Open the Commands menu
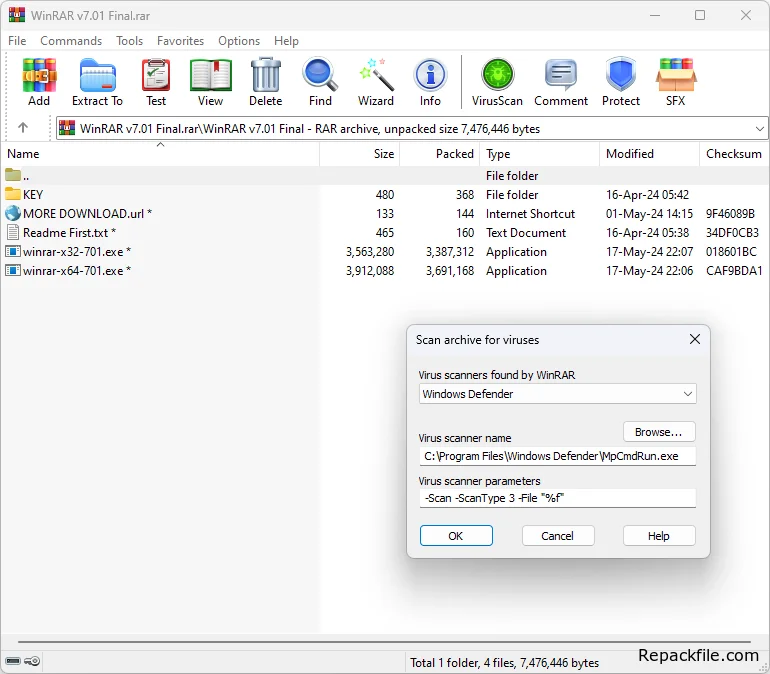770x674 pixels. 71,41
